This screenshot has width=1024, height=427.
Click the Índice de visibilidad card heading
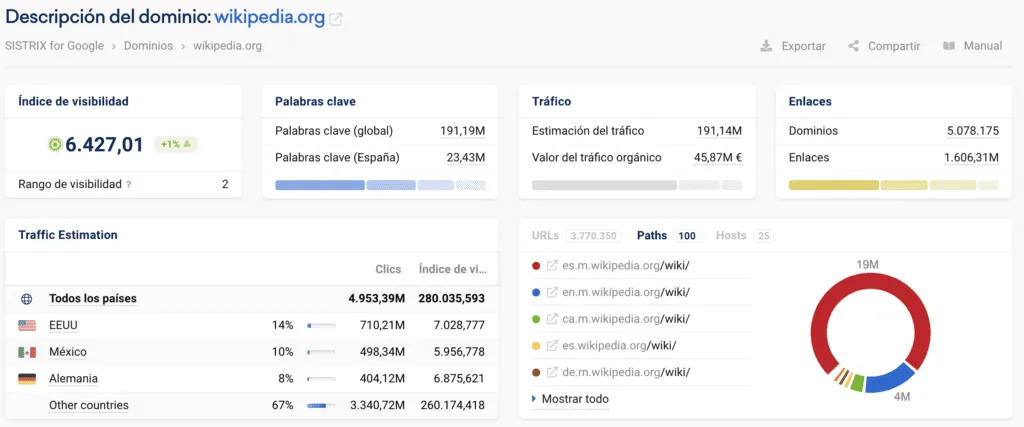(73, 101)
